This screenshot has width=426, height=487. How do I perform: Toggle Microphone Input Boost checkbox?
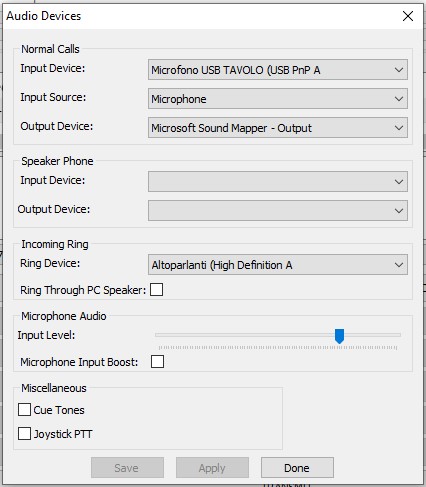157,361
